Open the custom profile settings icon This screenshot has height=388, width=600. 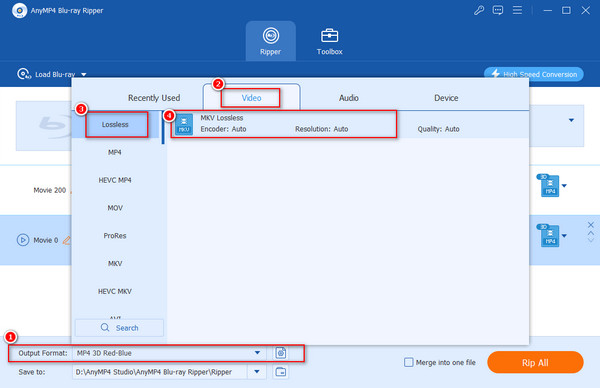(x=281, y=353)
